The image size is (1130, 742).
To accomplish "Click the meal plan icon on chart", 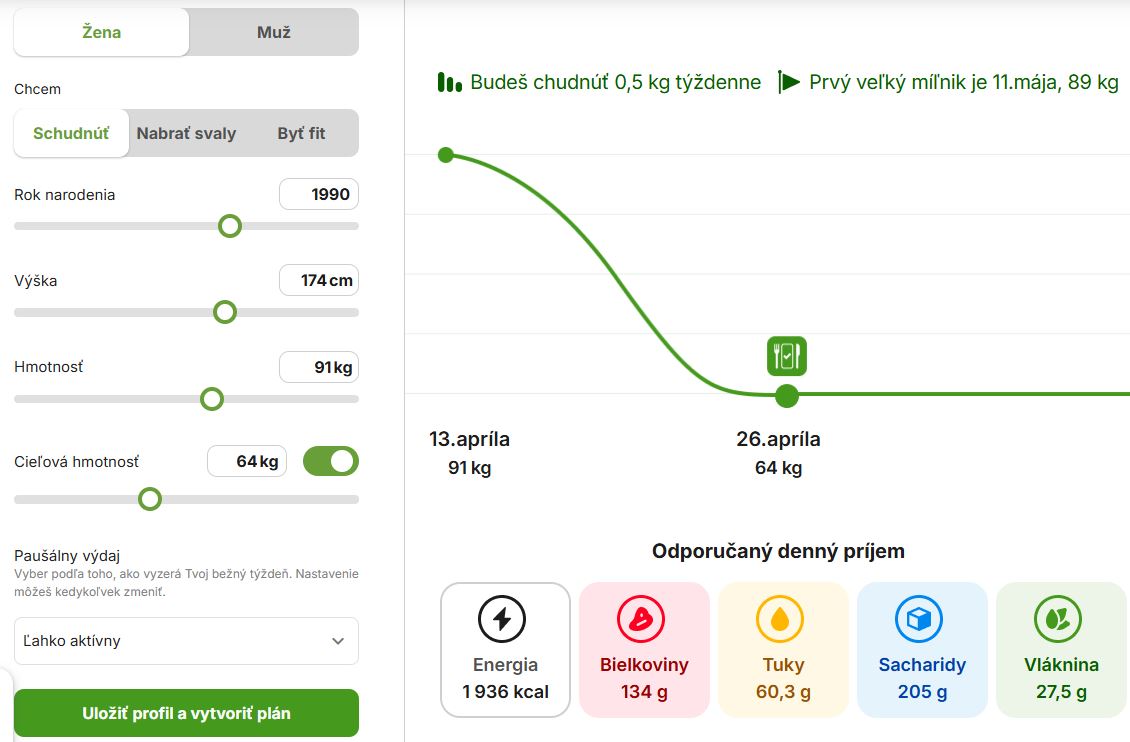I will (787, 356).
